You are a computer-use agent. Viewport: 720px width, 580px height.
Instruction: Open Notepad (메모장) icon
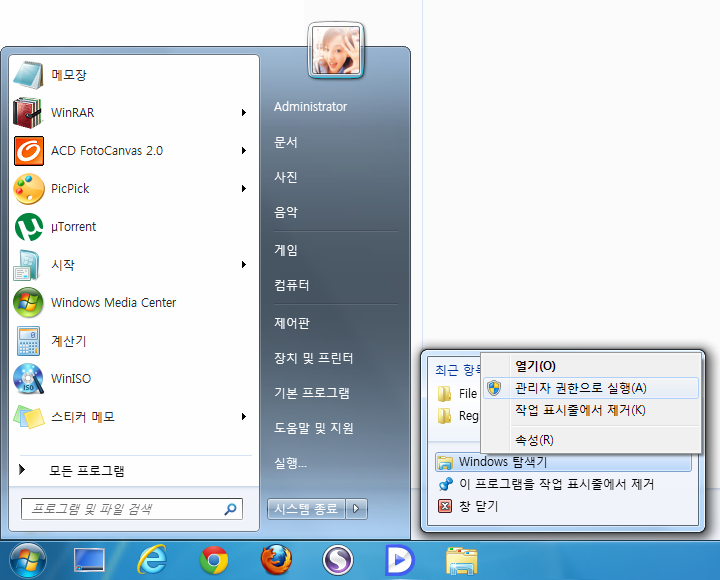tap(28, 75)
